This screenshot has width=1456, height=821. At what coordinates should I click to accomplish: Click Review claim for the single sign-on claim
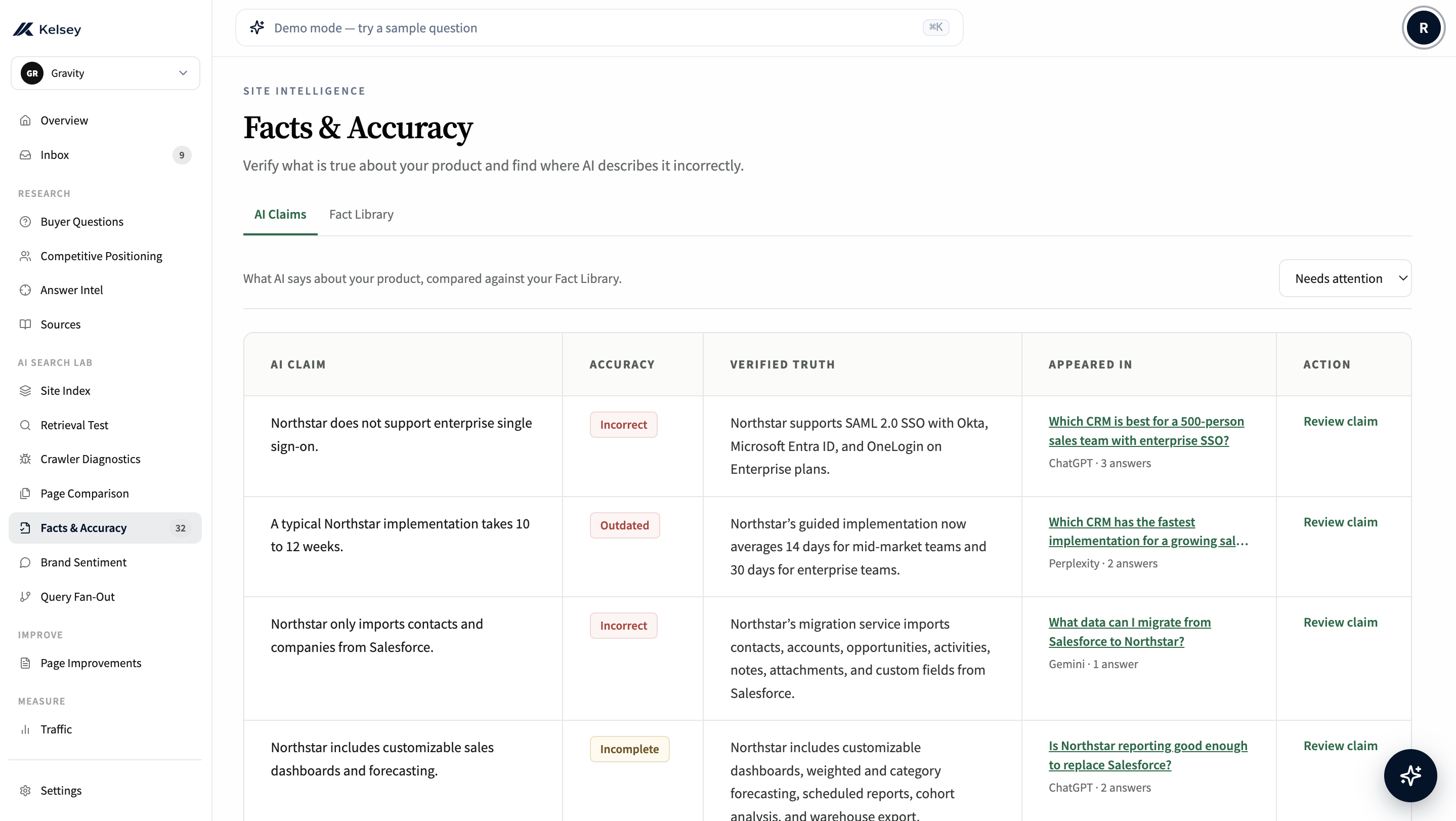[1340, 421]
